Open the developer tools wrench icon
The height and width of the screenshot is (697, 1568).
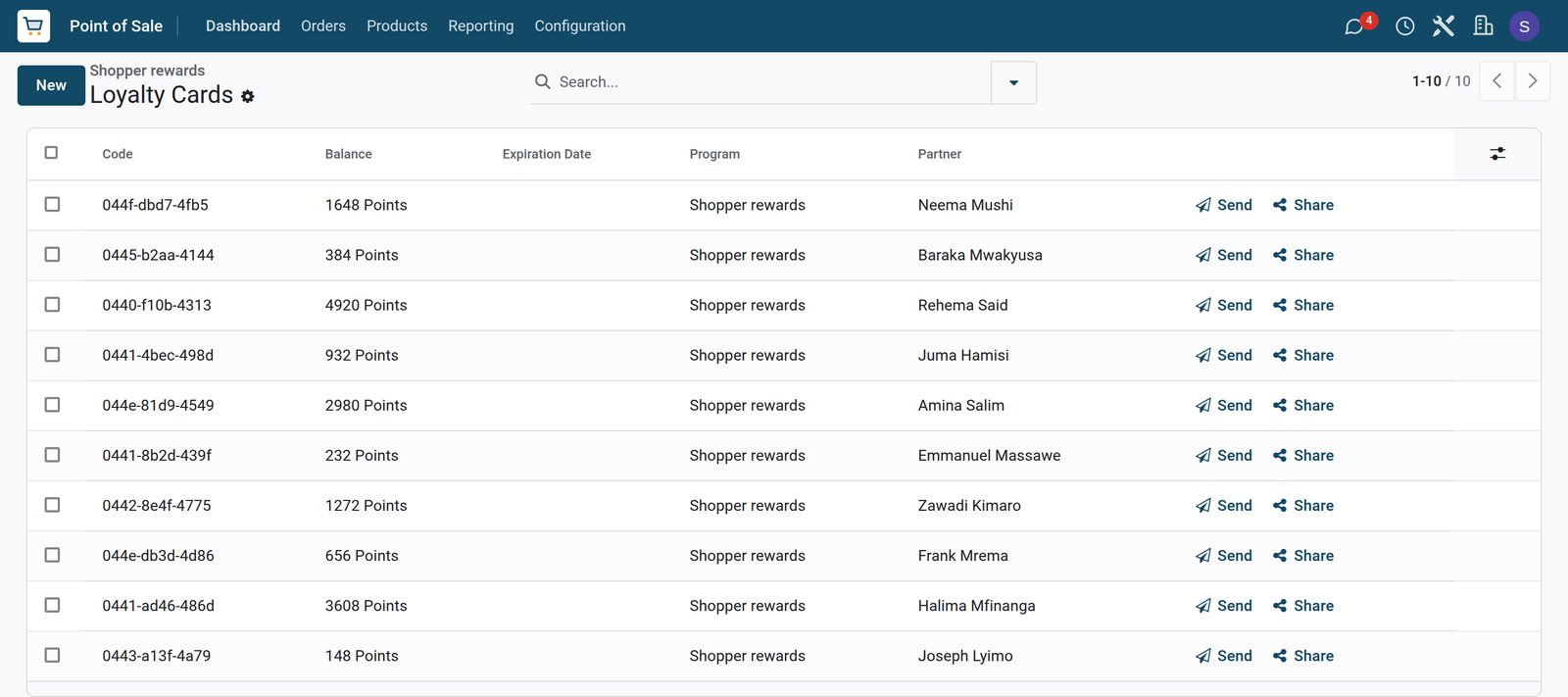[x=1444, y=26]
